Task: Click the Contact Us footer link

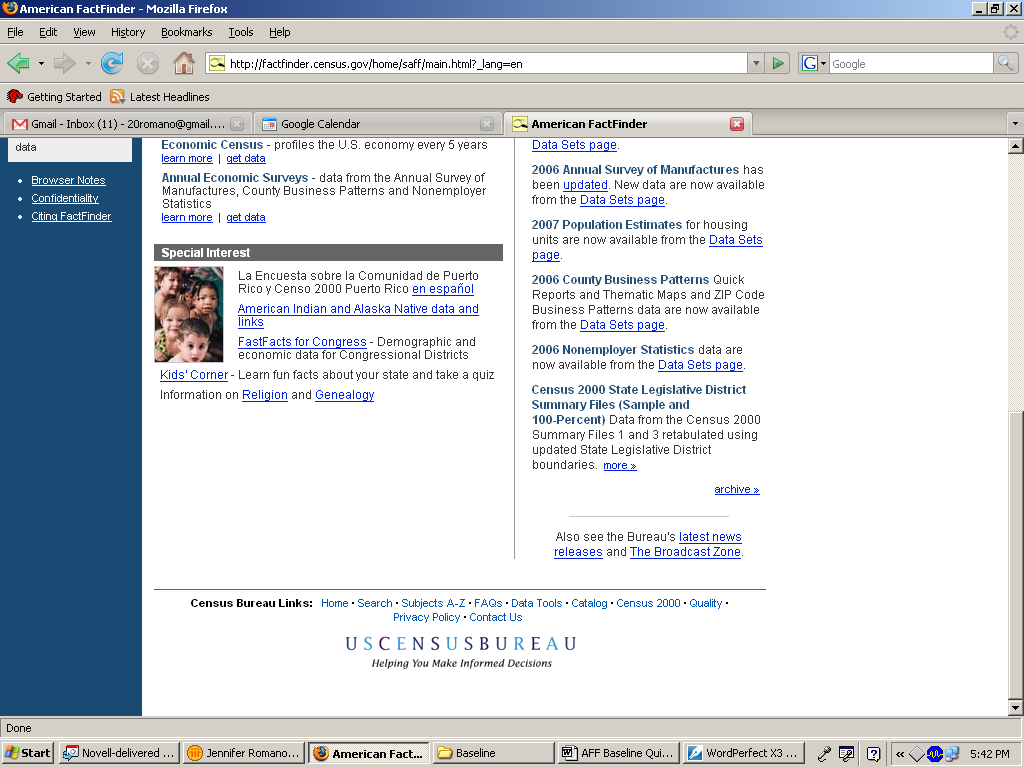Action: (496, 617)
